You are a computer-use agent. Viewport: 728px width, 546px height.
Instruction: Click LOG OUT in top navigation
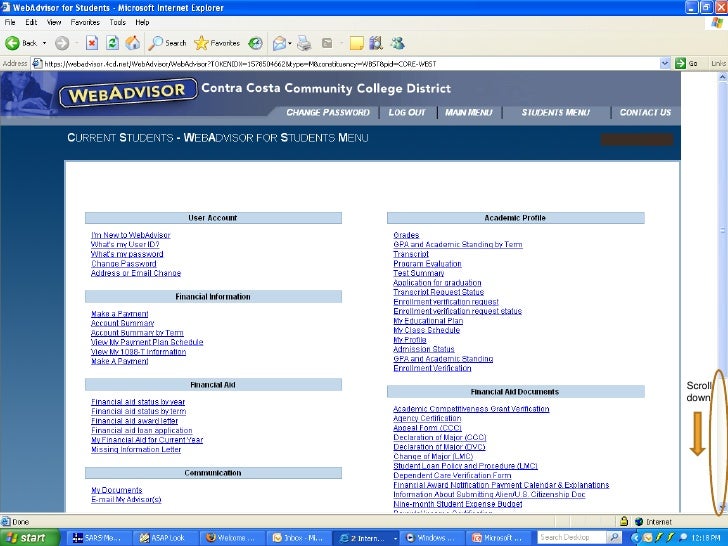(407, 112)
